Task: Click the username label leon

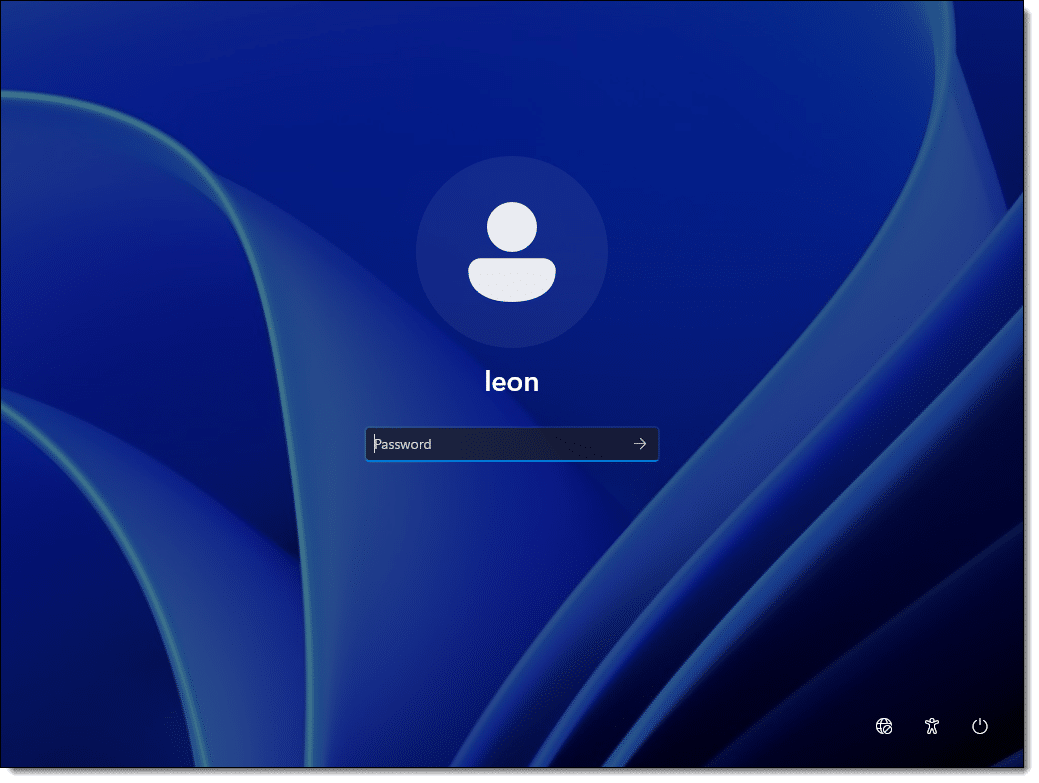Action: pos(511,381)
